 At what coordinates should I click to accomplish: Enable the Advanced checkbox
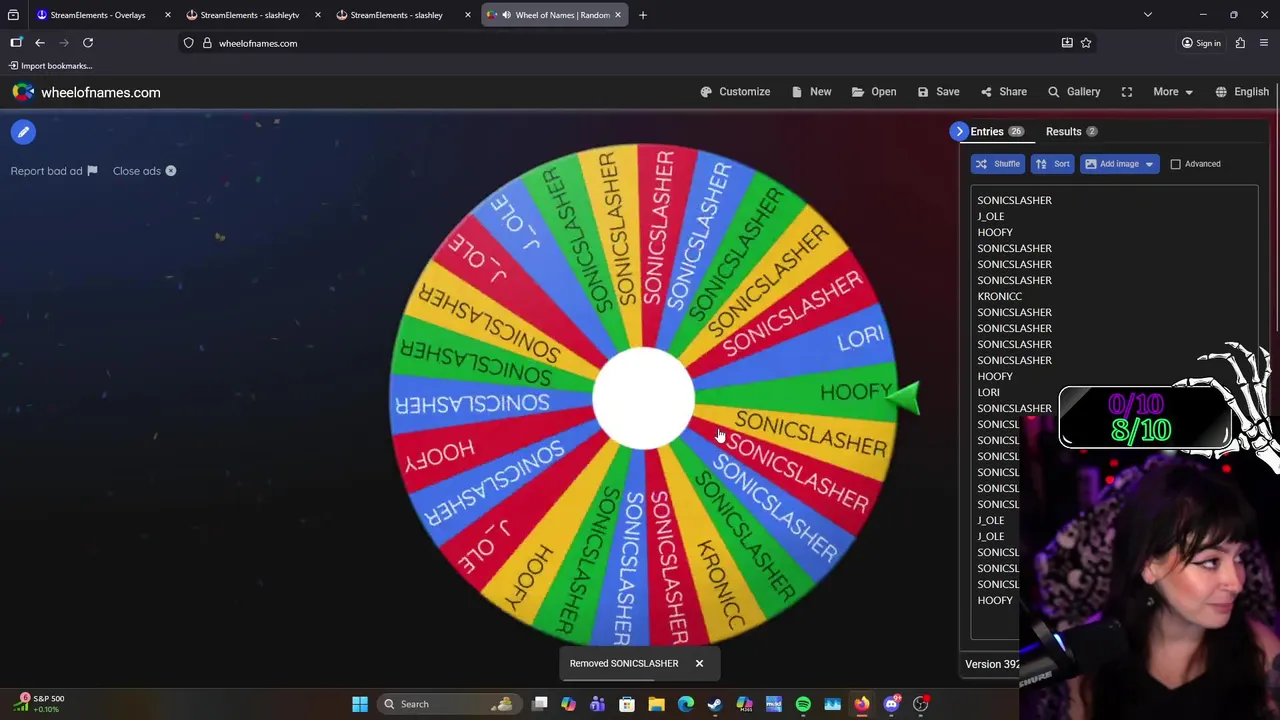click(x=1176, y=164)
